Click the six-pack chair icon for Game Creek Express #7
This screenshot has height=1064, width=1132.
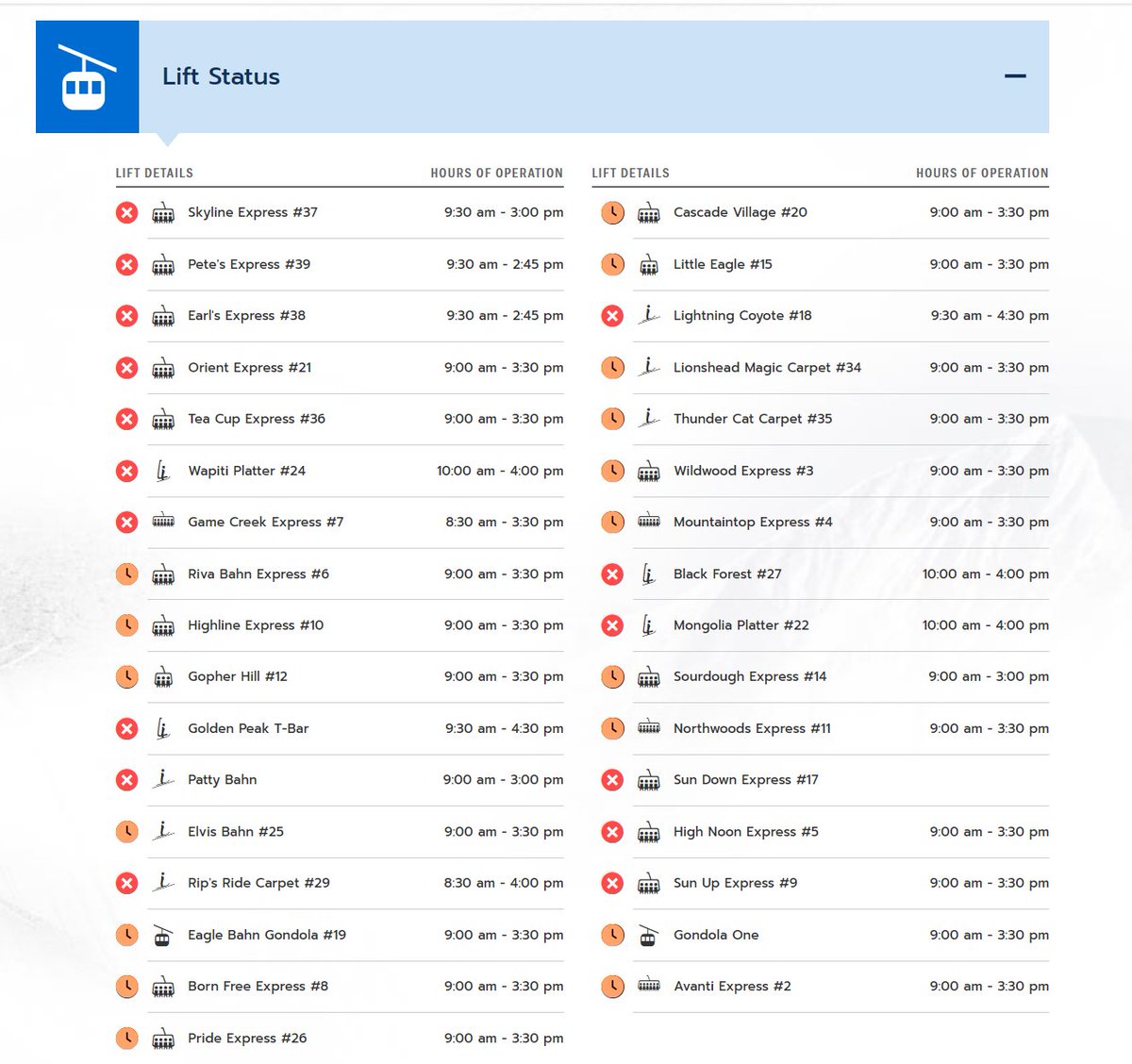pos(163,521)
